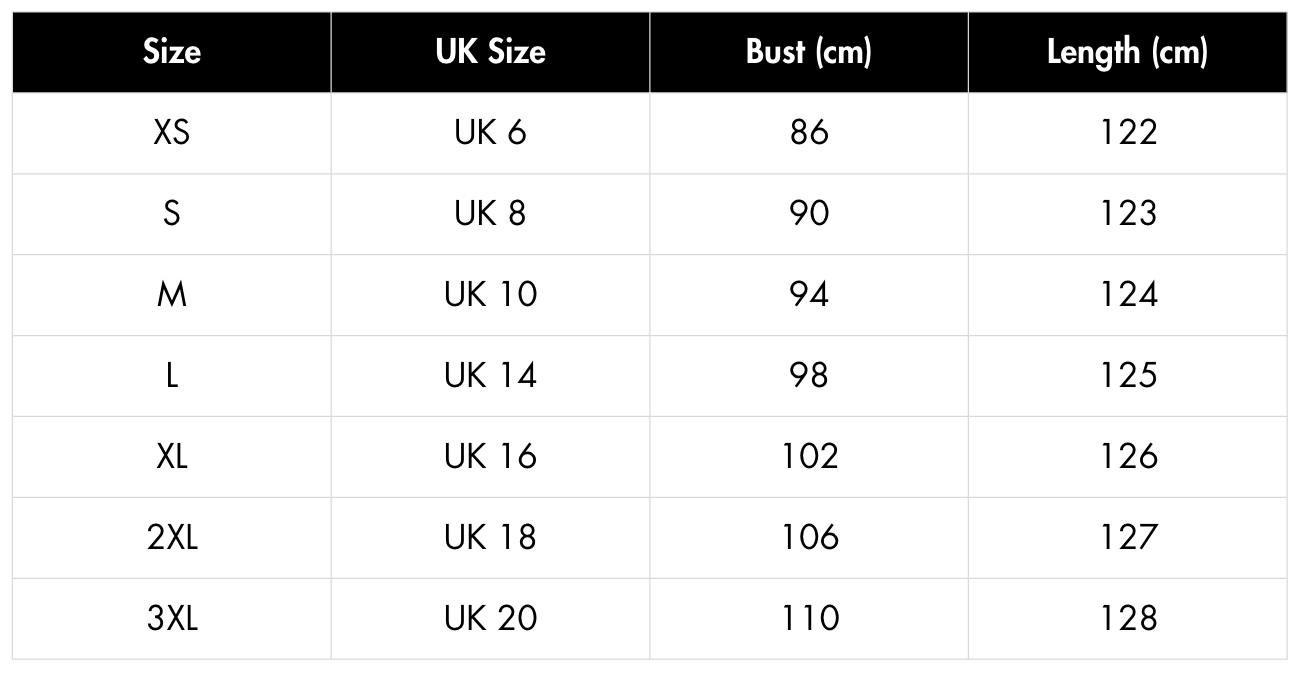Select the 3XL size cell

point(172,619)
